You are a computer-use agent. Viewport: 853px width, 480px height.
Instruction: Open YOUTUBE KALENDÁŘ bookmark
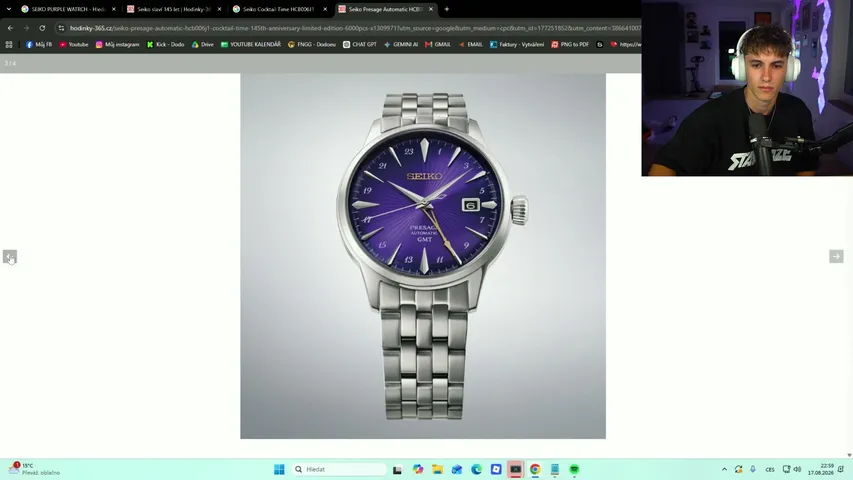250,45
